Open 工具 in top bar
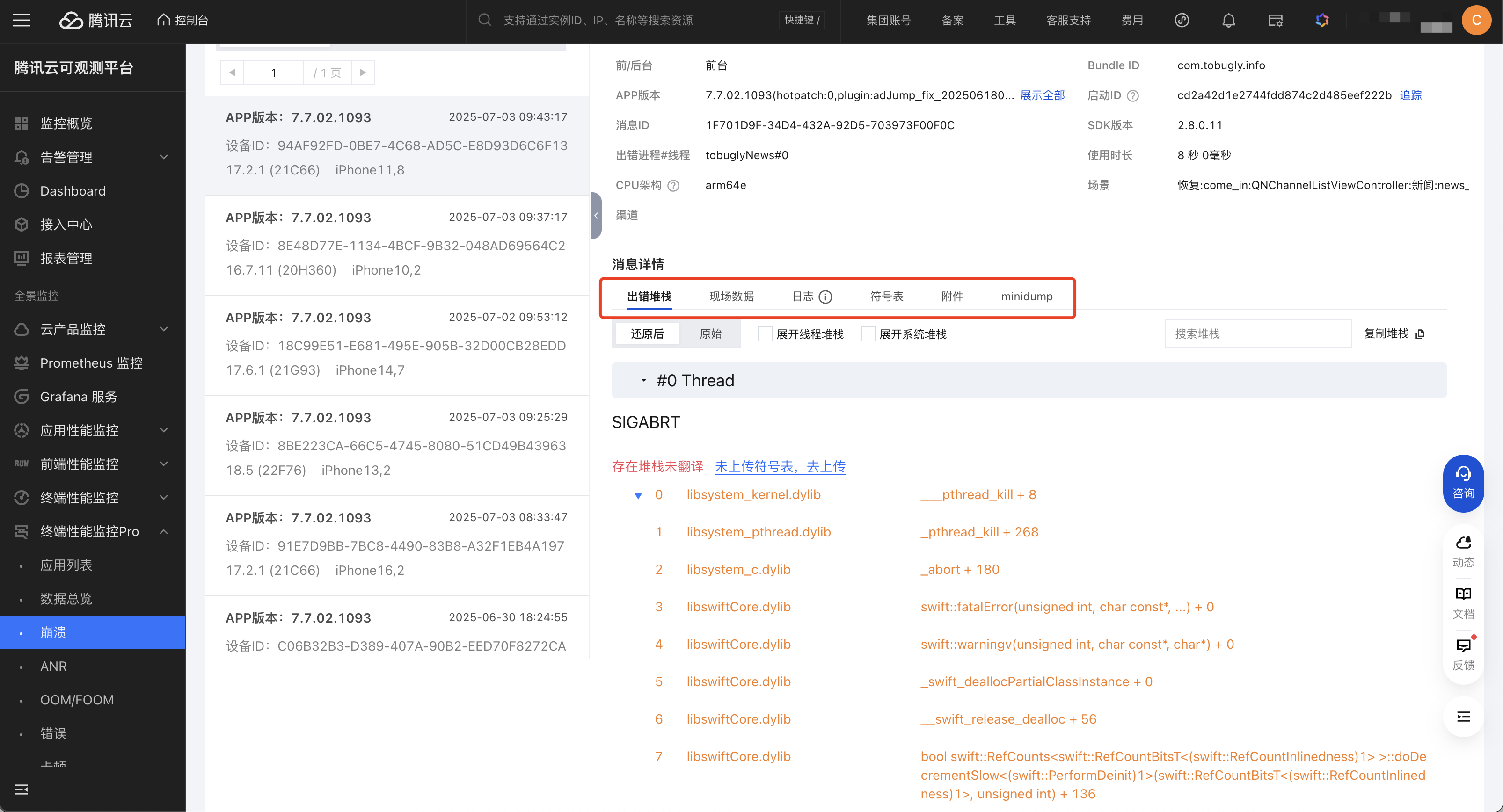The image size is (1503, 812). 1005,21
